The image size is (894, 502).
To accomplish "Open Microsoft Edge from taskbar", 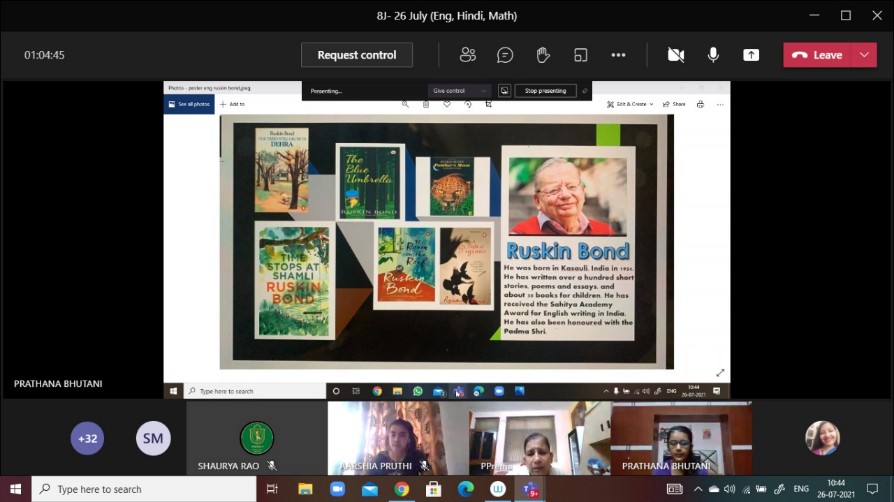I will 466,489.
